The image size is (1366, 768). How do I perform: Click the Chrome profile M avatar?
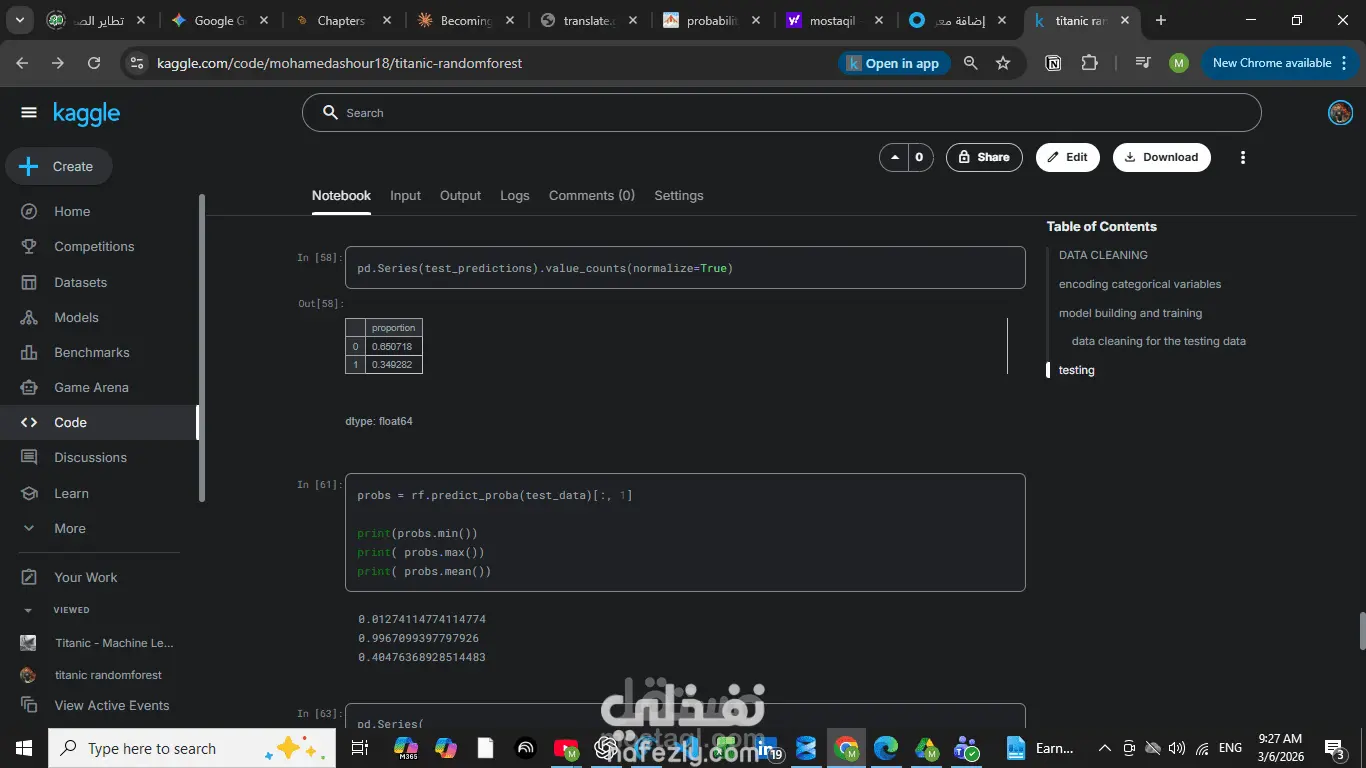click(1179, 63)
